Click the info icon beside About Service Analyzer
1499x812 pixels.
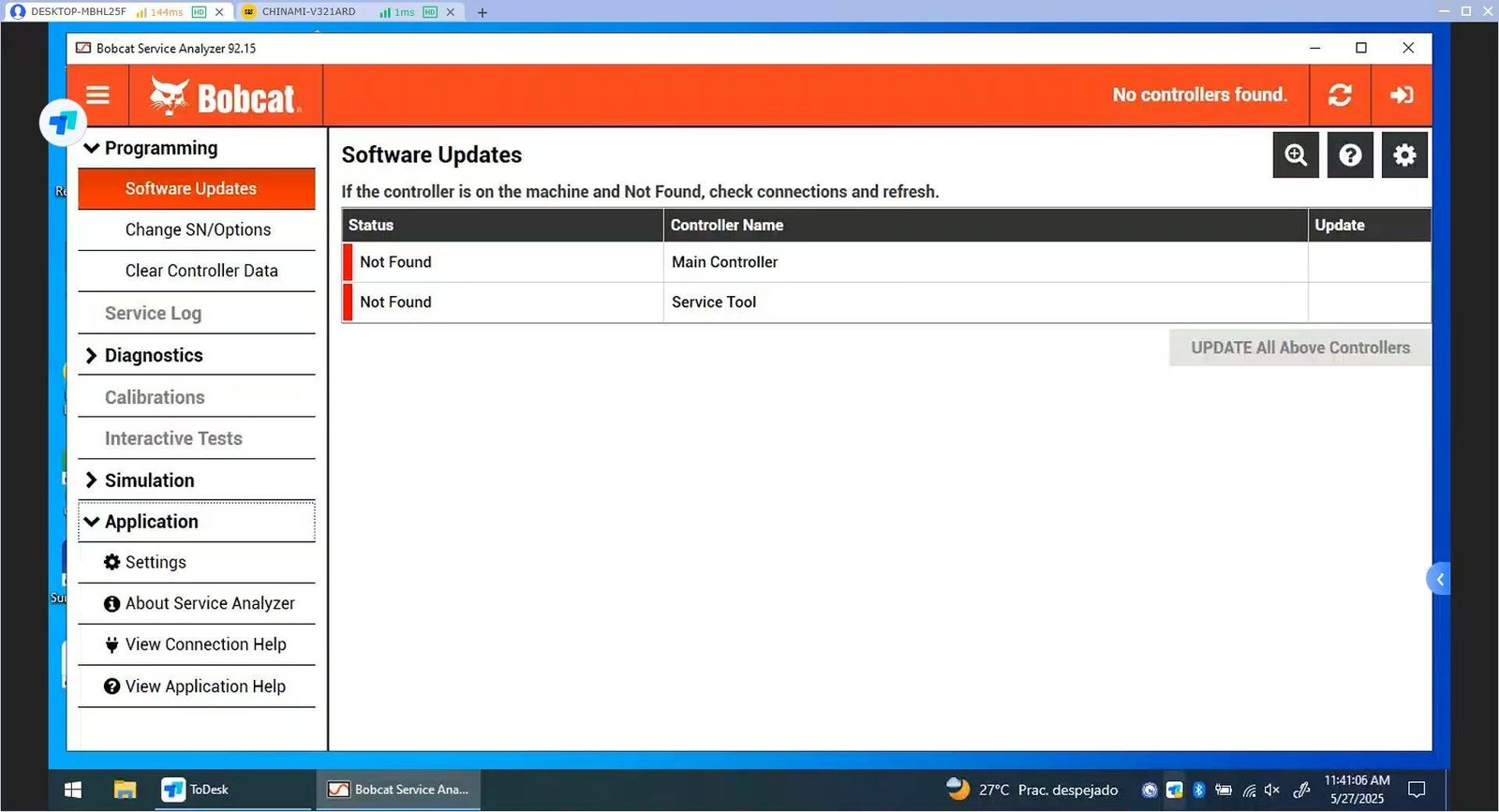(111, 604)
